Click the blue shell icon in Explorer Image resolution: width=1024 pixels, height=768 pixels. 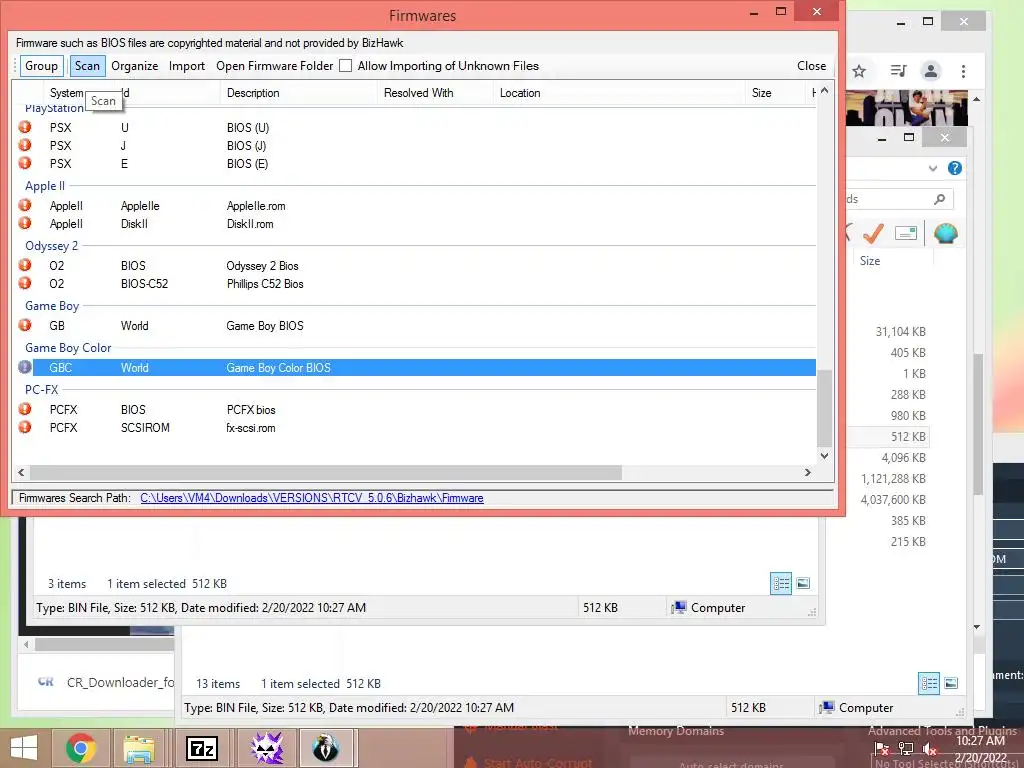pyautogui.click(x=946, y=233)
